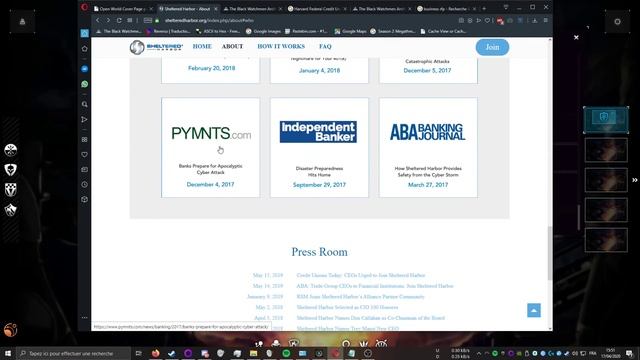
Task: Go back using browser back arrow
Action: [98, 20]
